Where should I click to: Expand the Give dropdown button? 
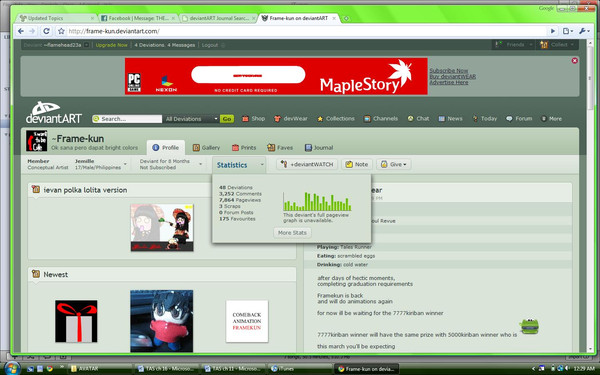point(394,164)
